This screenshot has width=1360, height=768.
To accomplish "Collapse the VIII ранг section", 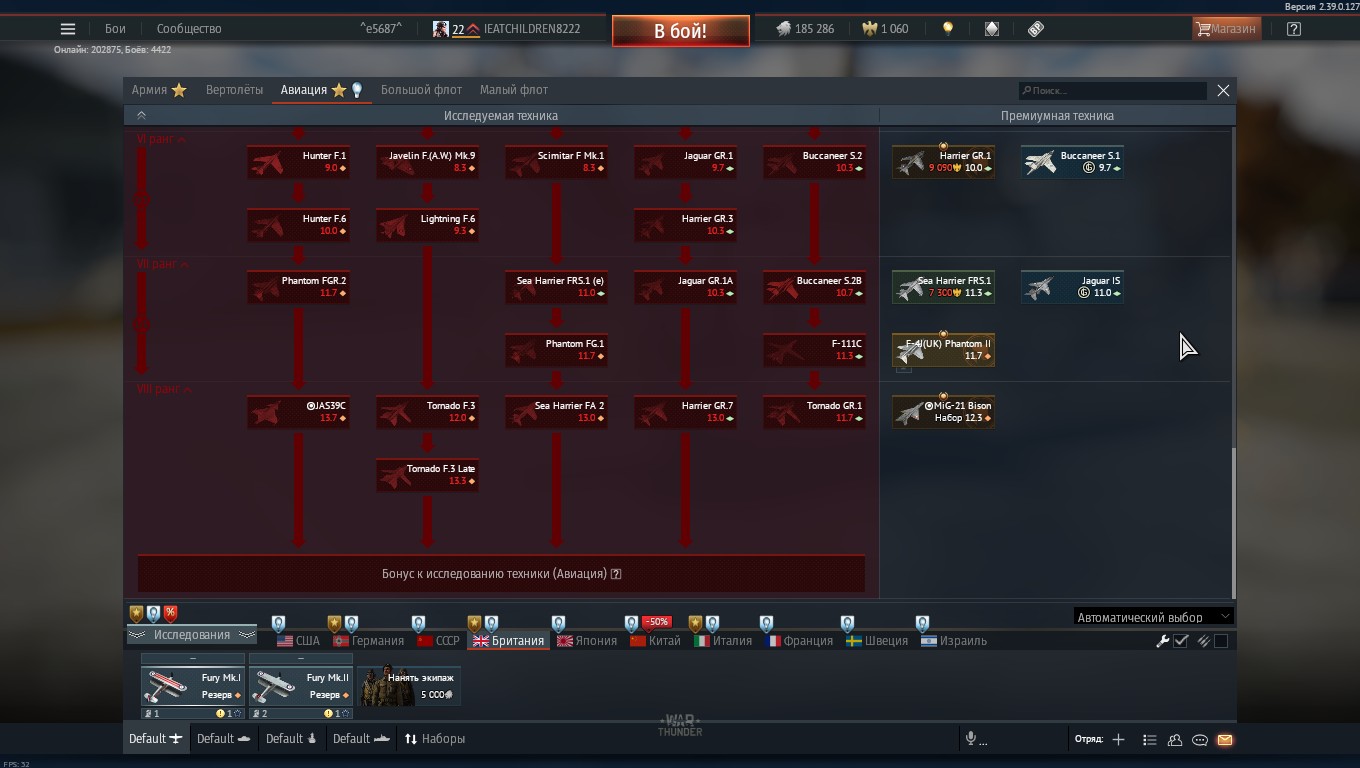I will point(165,389).
